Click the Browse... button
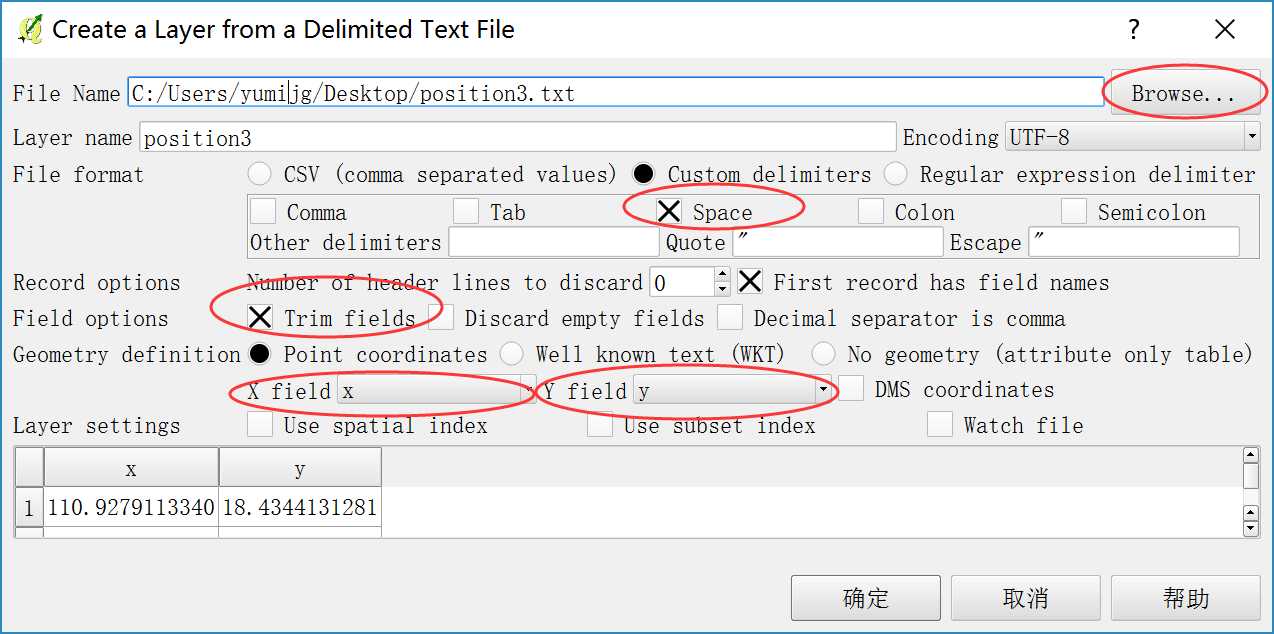This screenshot has width=1274, height=634. (1184, 93)
